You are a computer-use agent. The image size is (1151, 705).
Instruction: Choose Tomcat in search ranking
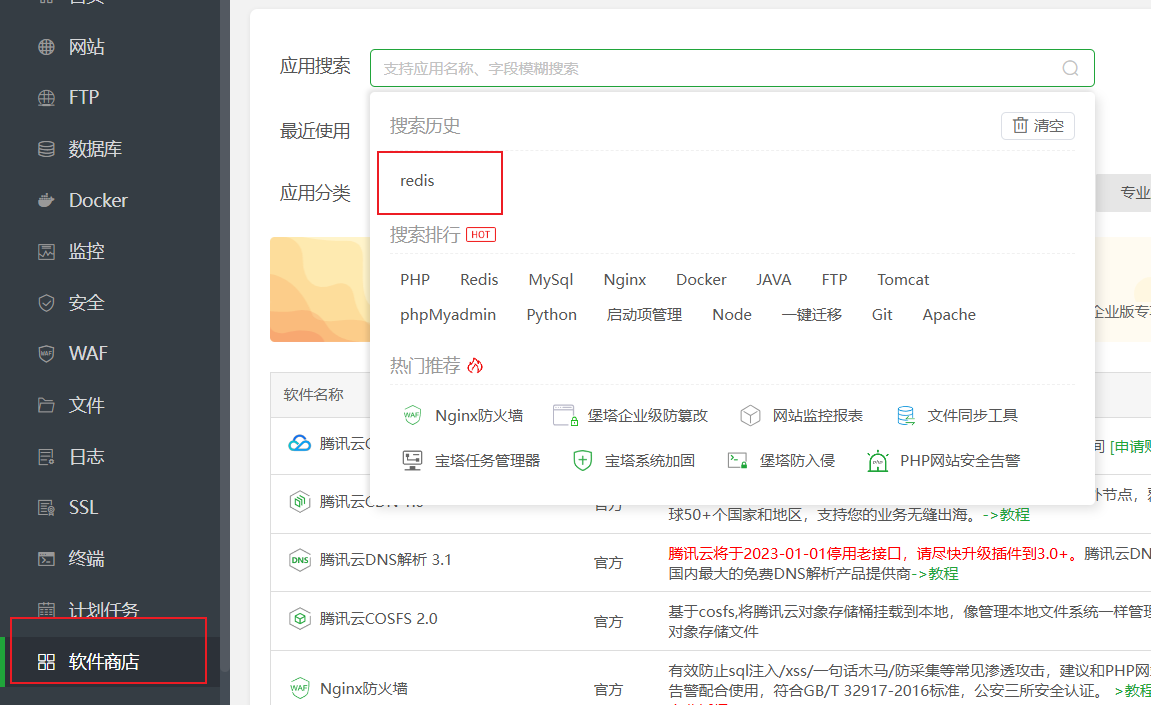click(903, 280)
